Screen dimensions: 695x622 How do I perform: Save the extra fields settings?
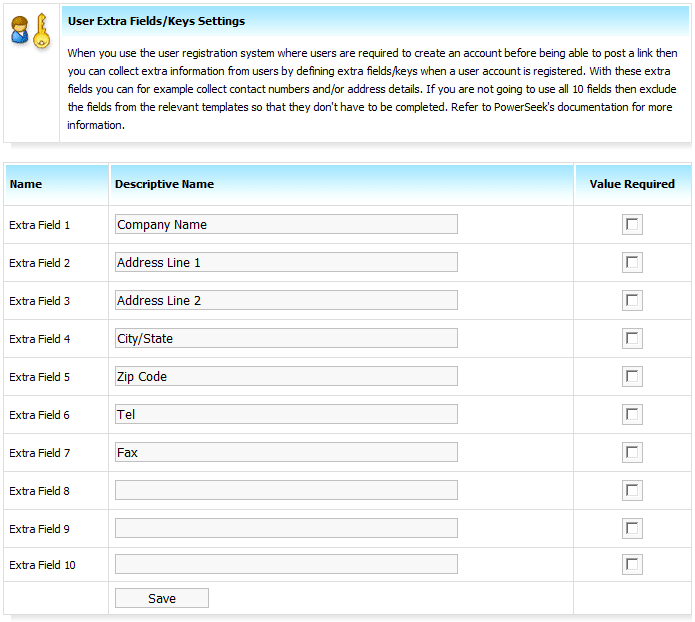(162, 598)
